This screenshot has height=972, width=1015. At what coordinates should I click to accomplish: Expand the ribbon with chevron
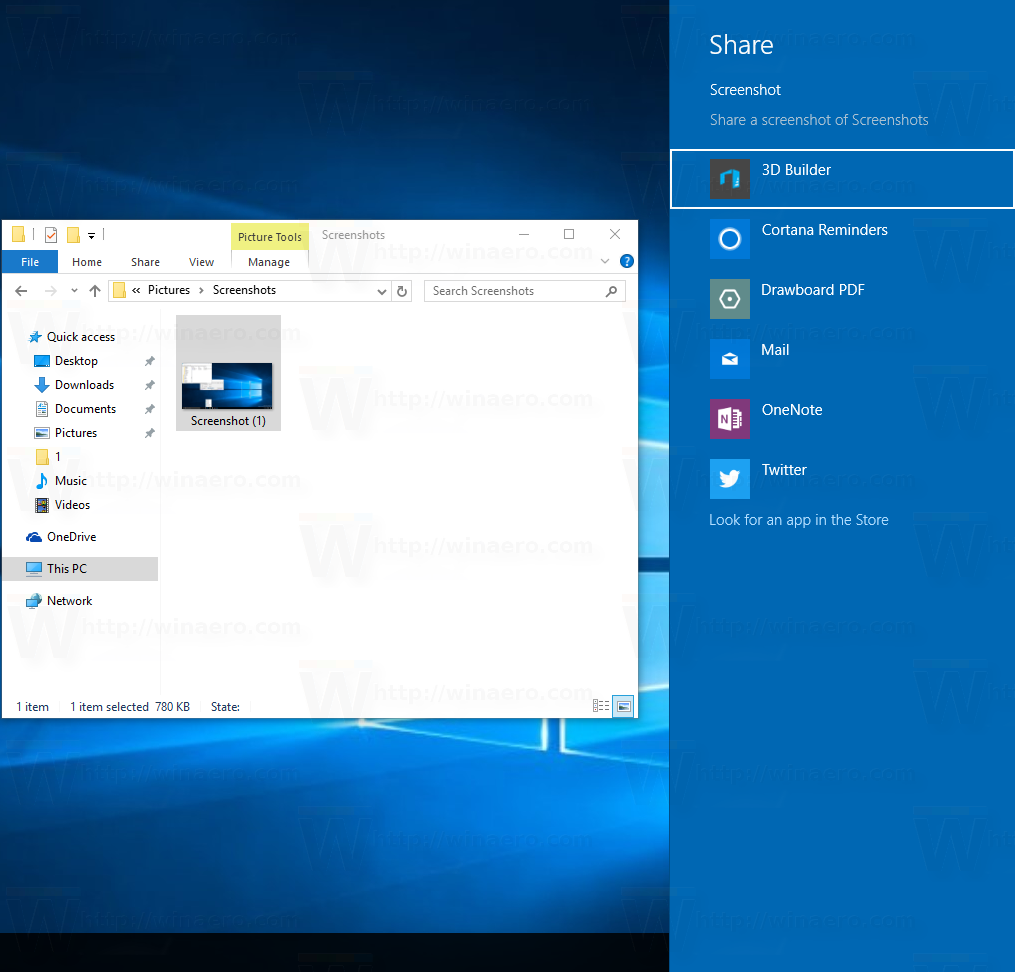pos(605,261)
